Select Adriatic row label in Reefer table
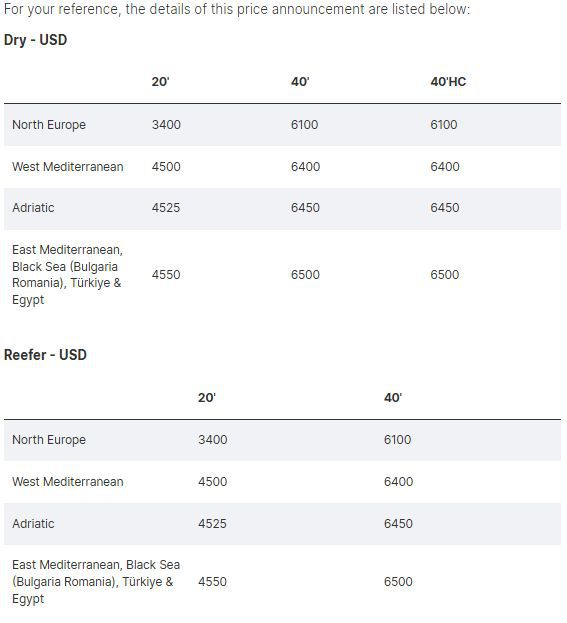The image size is (567, 623). (33, 524)
